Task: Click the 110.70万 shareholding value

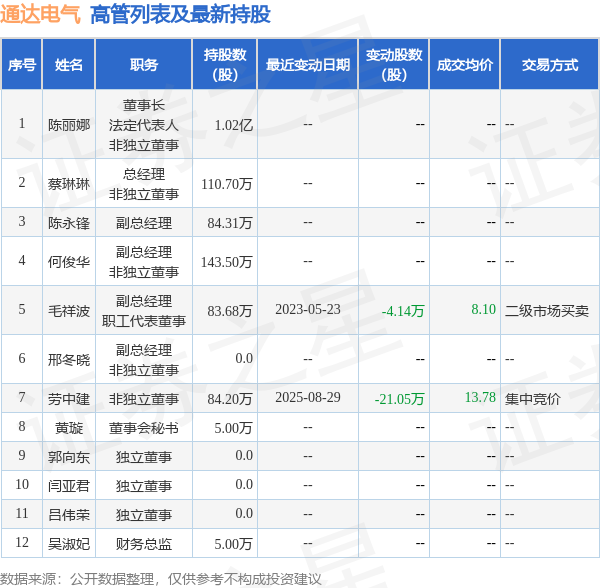Action: (227, 184)
